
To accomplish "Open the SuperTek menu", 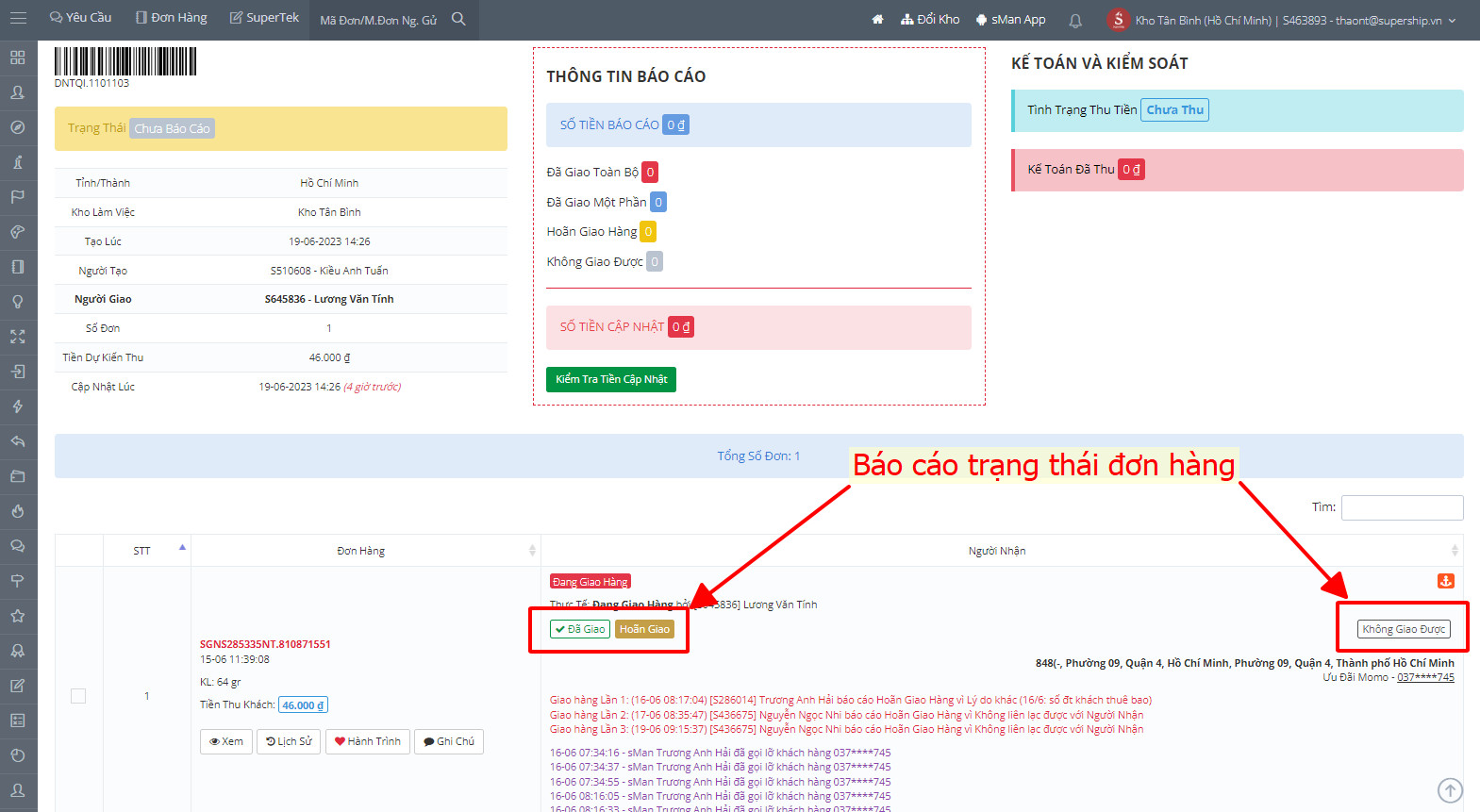I will (264, 18).
